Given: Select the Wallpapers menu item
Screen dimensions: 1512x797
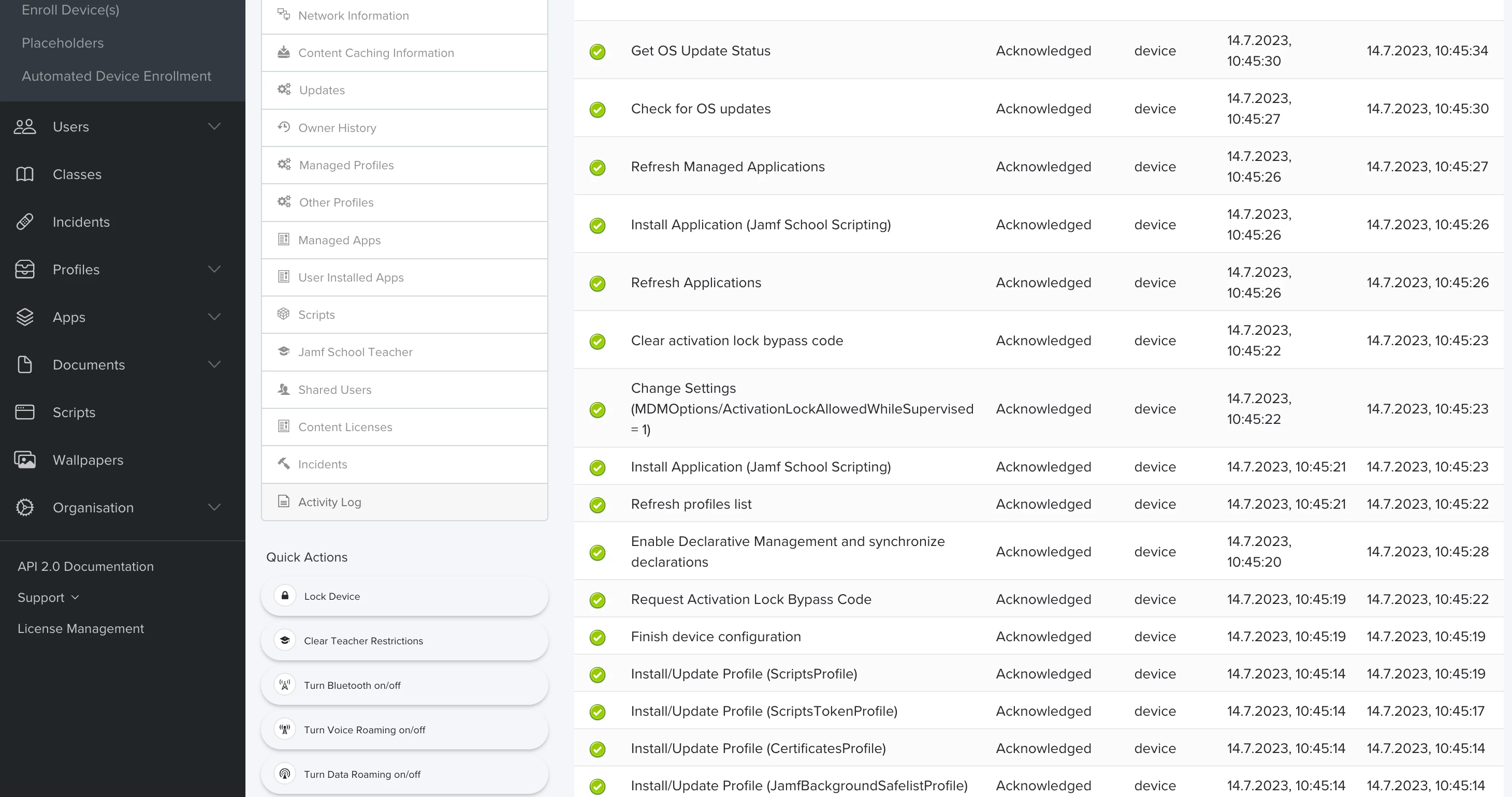Looking at the screenshot, I should [123, 460].
